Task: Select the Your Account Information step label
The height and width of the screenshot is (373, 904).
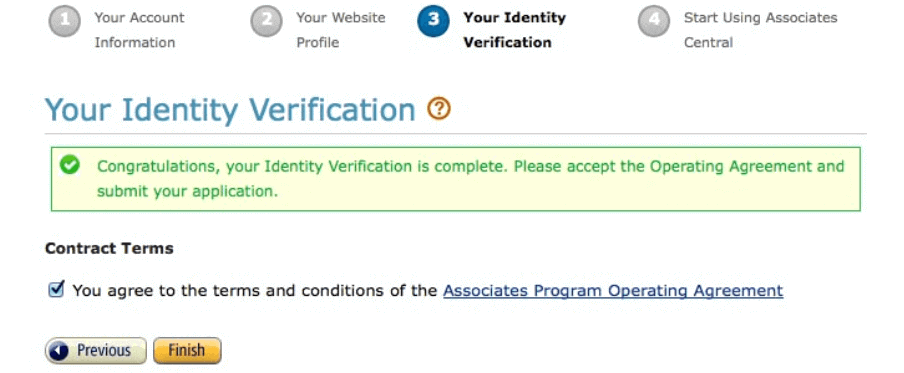Action: [x=140, y=30]
